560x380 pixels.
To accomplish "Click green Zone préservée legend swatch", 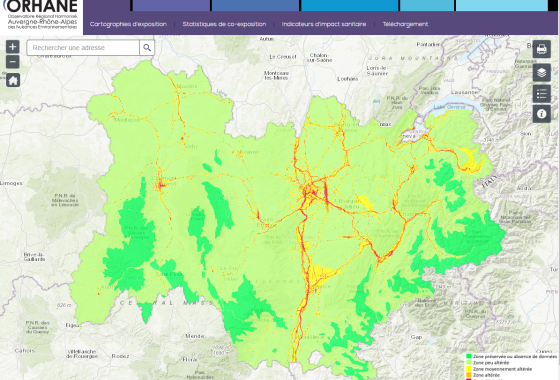I will [x=468, y=356].
